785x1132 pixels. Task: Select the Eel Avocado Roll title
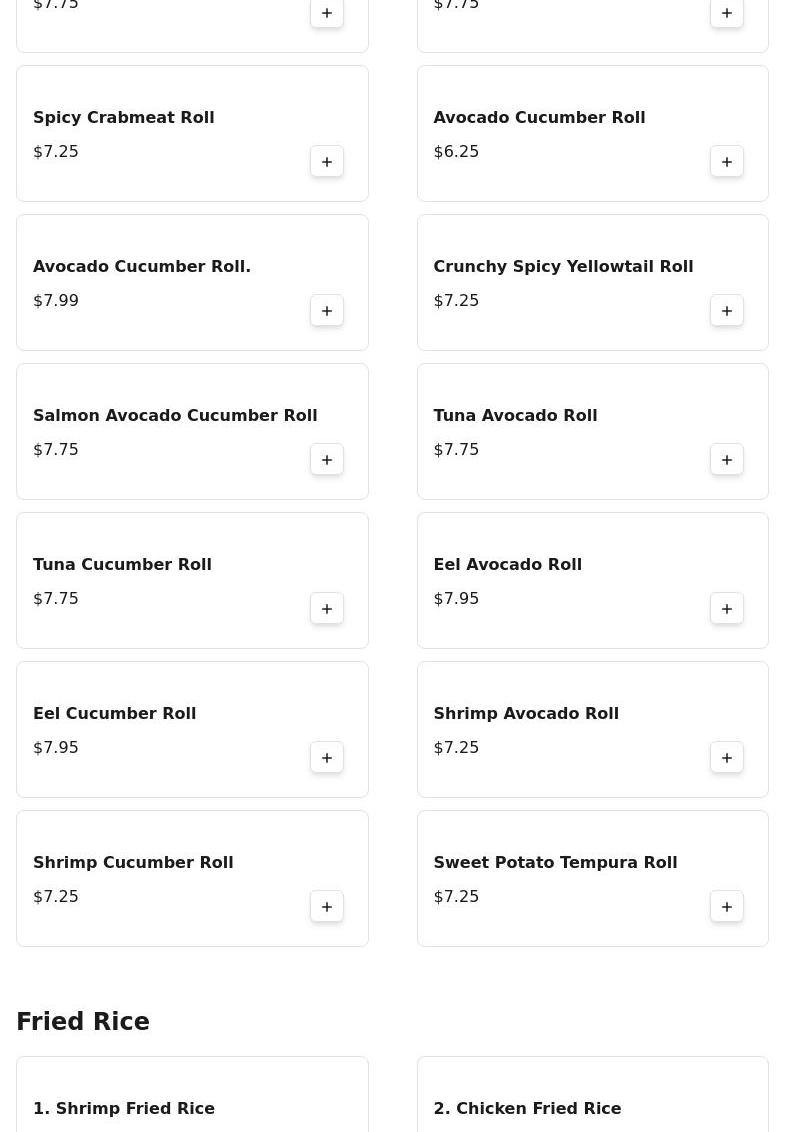coord(507,565)
